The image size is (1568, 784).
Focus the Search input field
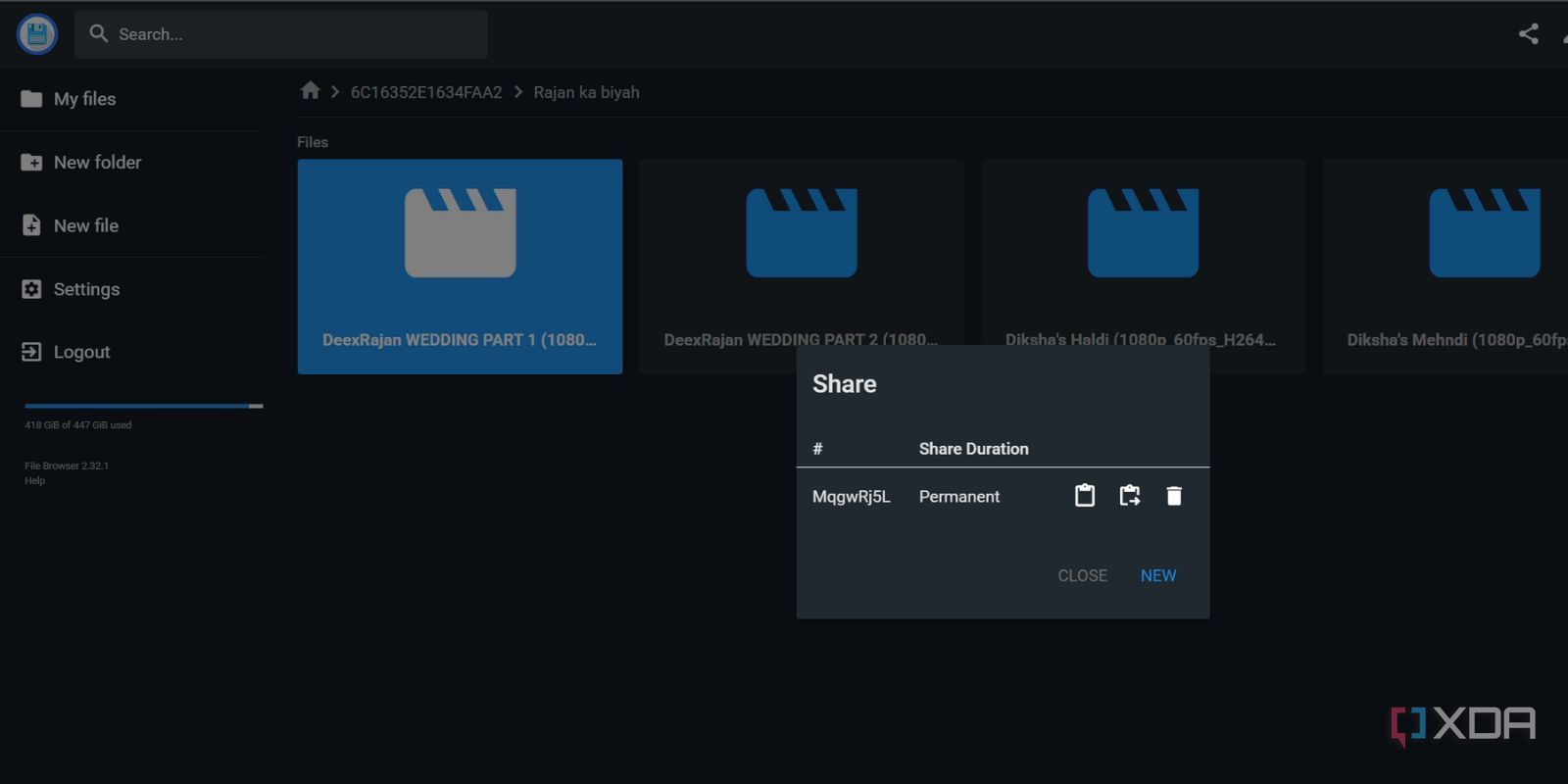[x=281, y=34]
